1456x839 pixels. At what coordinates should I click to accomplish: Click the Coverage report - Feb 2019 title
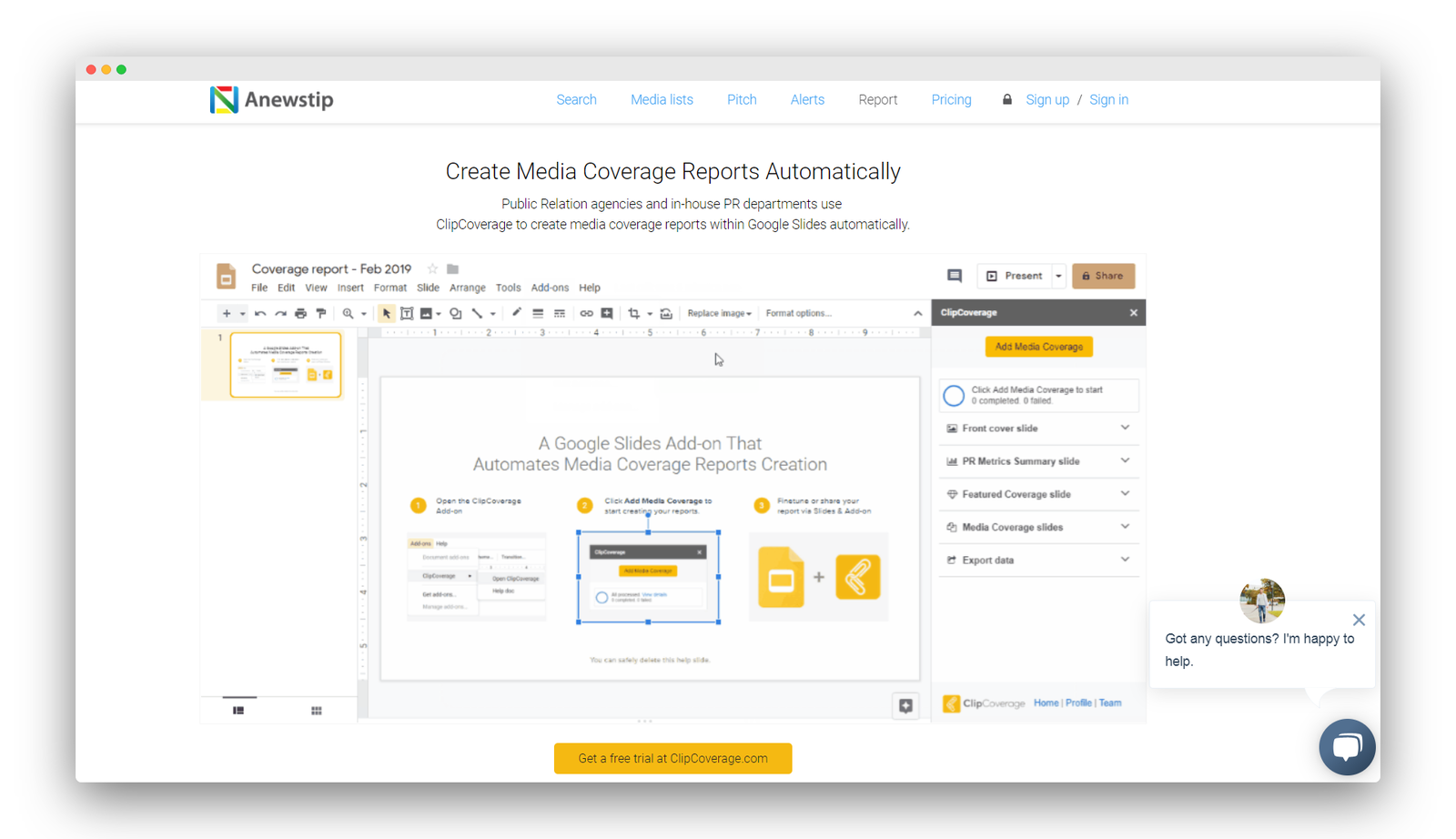[x=331, y=269]
